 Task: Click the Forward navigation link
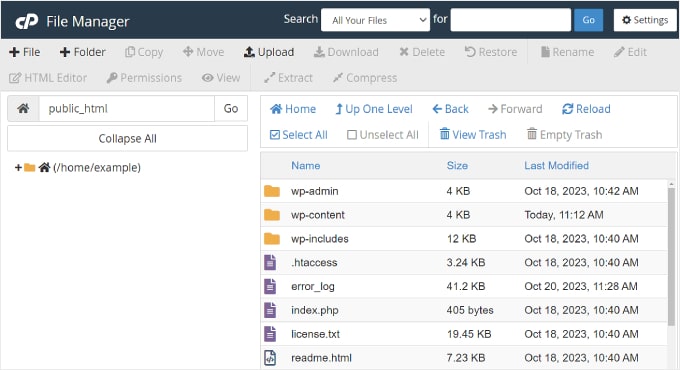tap(515, 109)
